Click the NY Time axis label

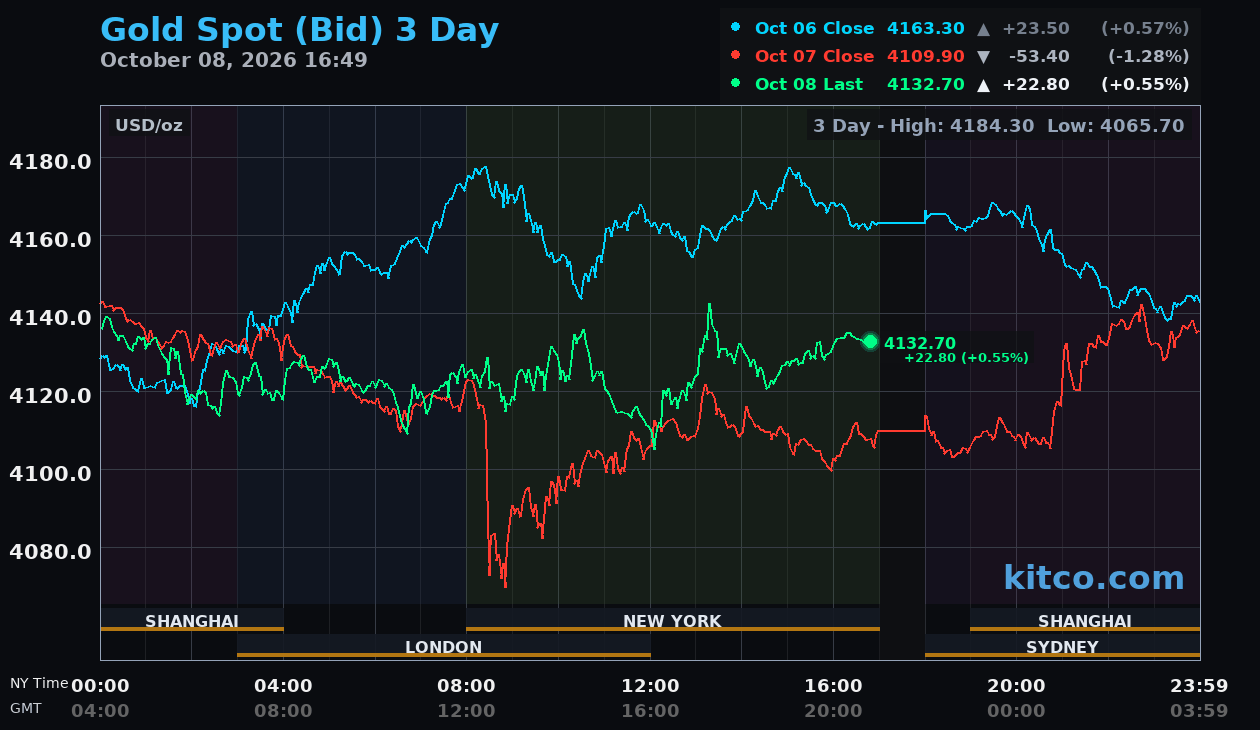[39, 683]
